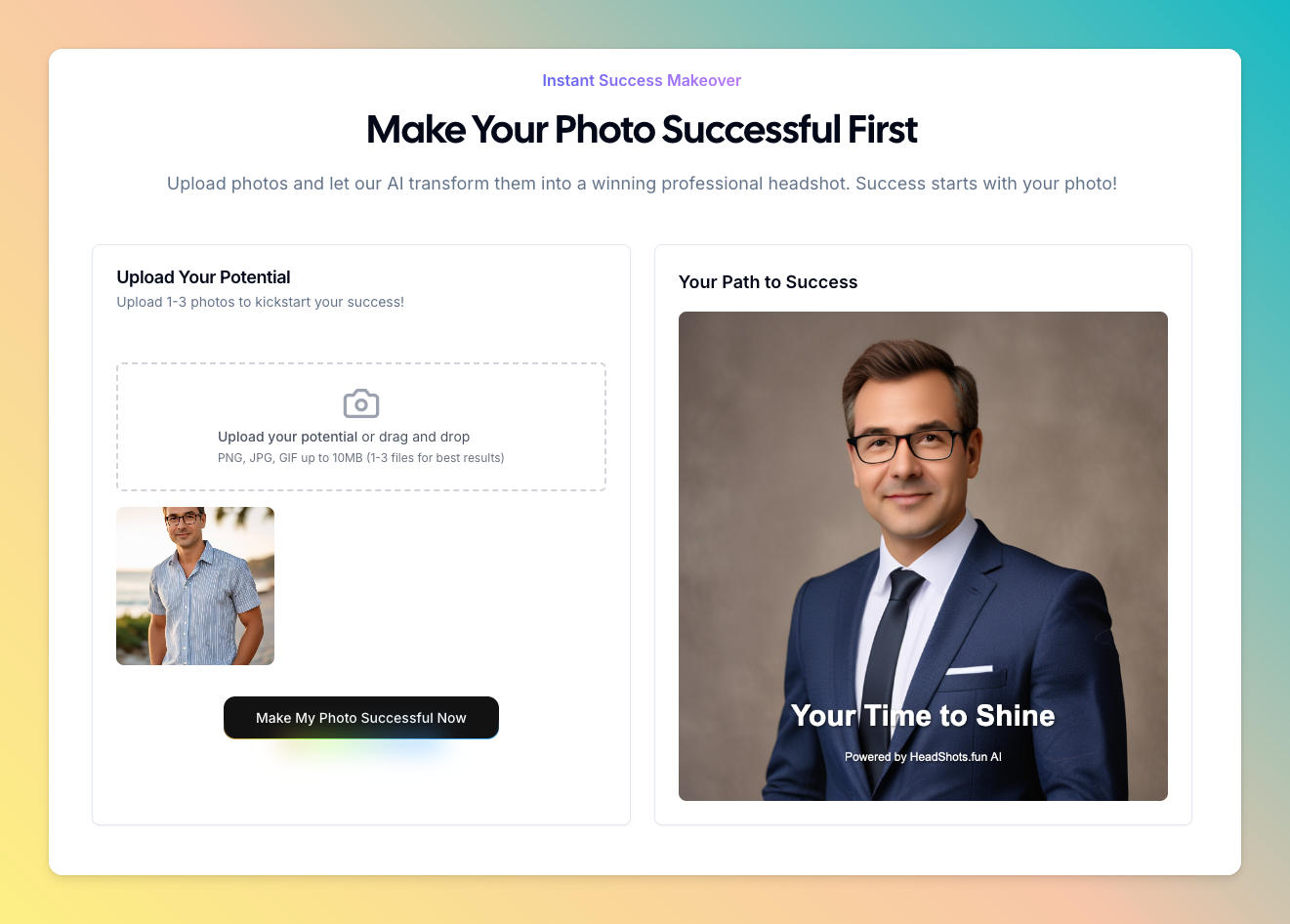Click the 'Upload Your Potential' card title
1290x924 pixels.
pos(203,277)
